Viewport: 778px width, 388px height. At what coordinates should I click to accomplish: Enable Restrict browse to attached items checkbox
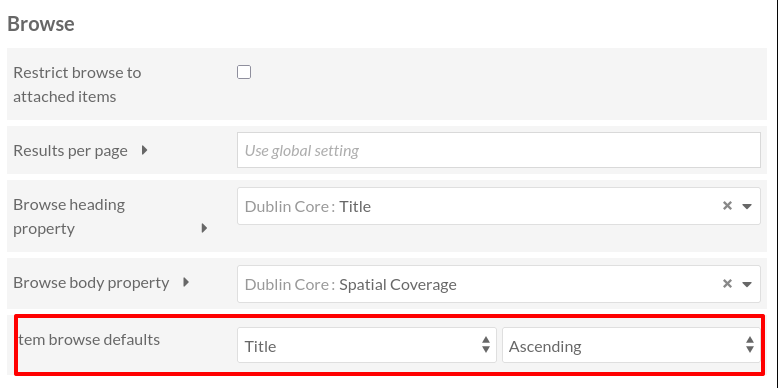pyautogui.click(x=244, y=72)
